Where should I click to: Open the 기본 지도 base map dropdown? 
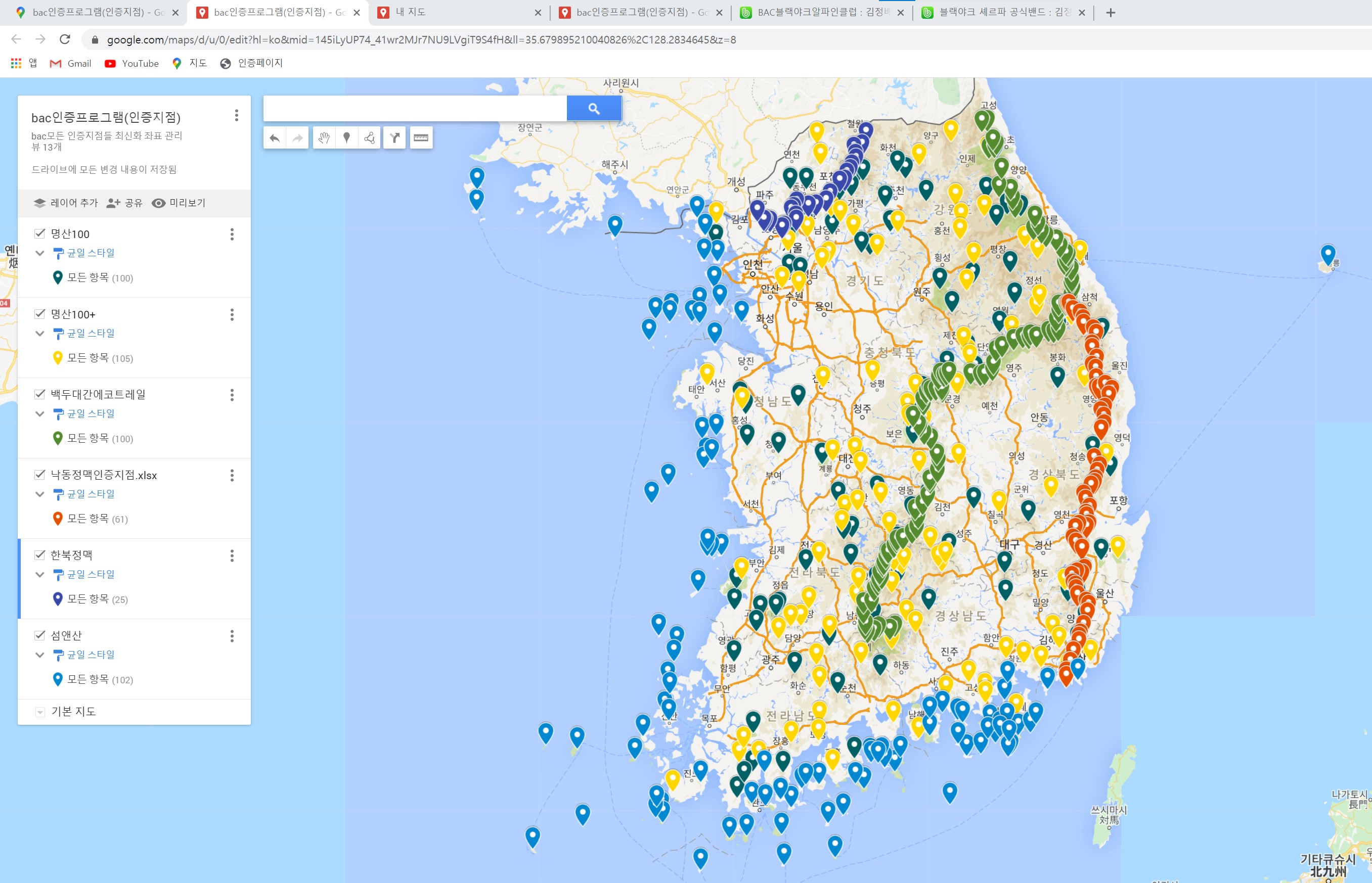[x=39, y=712]
